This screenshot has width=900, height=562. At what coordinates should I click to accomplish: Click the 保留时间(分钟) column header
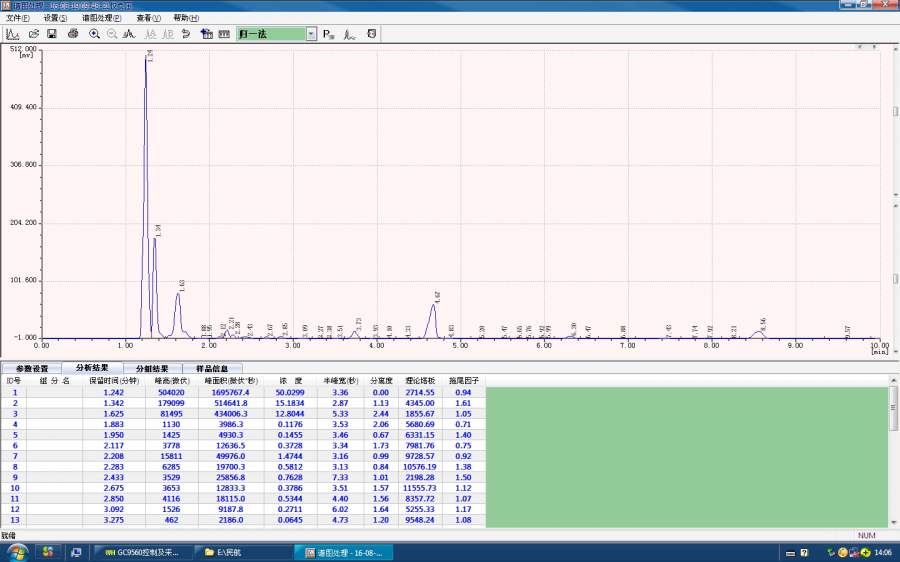pyautogui.click(x=114, y=381)
